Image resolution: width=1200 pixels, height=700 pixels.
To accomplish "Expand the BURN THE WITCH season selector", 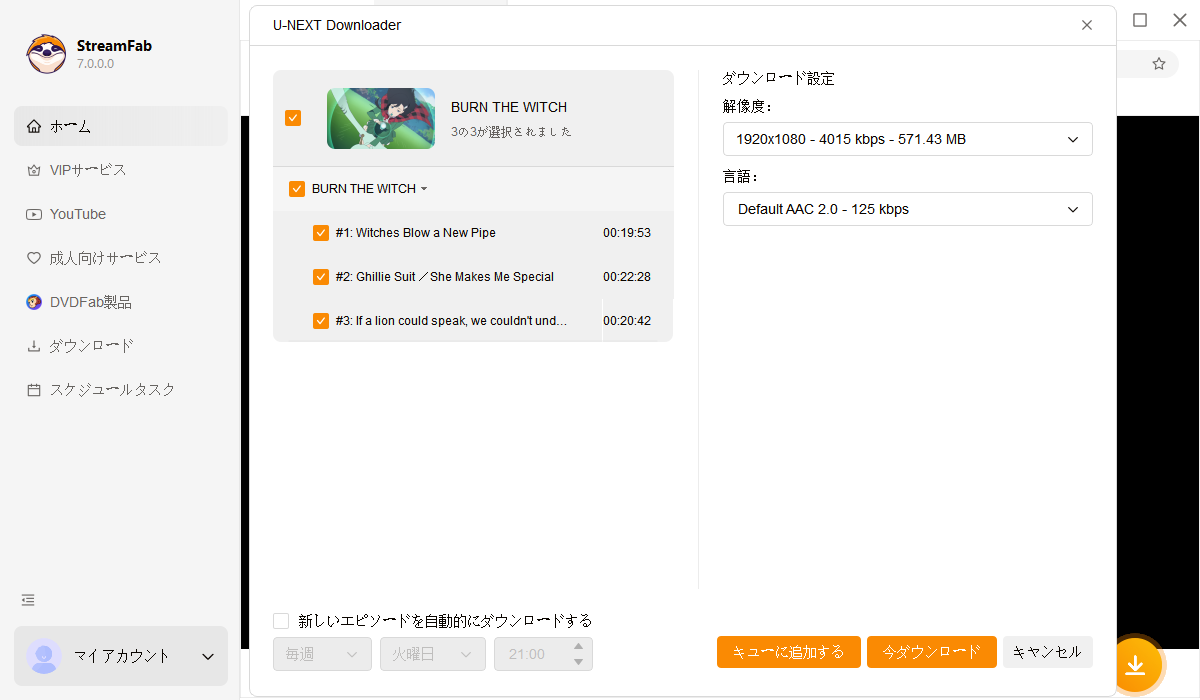I will (x=424, y=188).
